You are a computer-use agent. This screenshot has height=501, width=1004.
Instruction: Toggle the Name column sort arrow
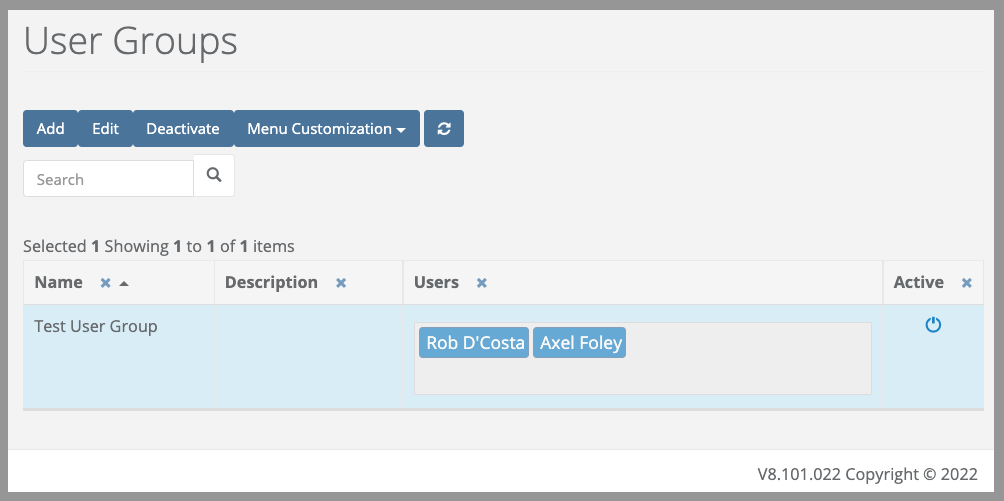[124, 283]
